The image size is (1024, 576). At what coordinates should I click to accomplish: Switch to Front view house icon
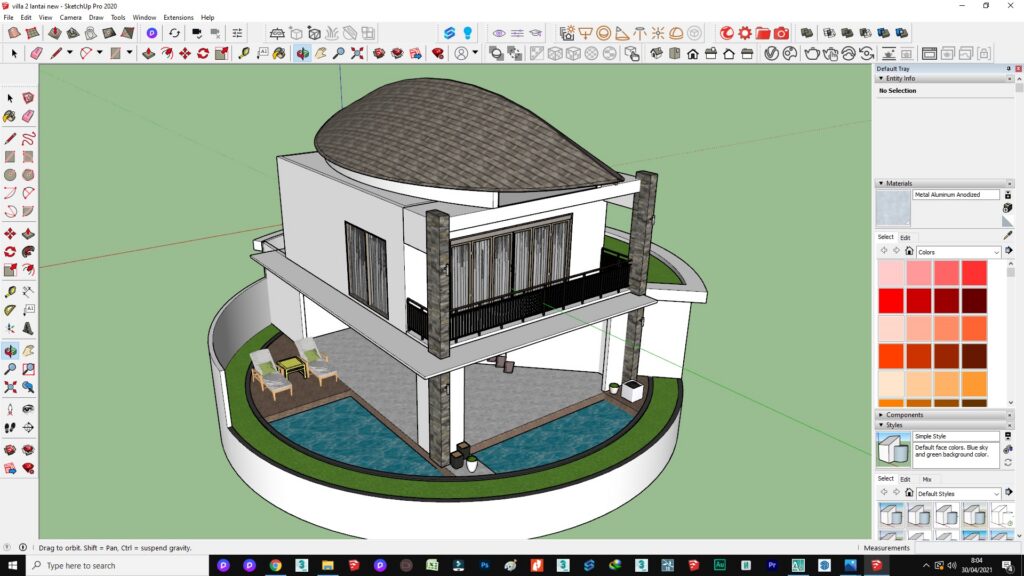coord(693,54)
